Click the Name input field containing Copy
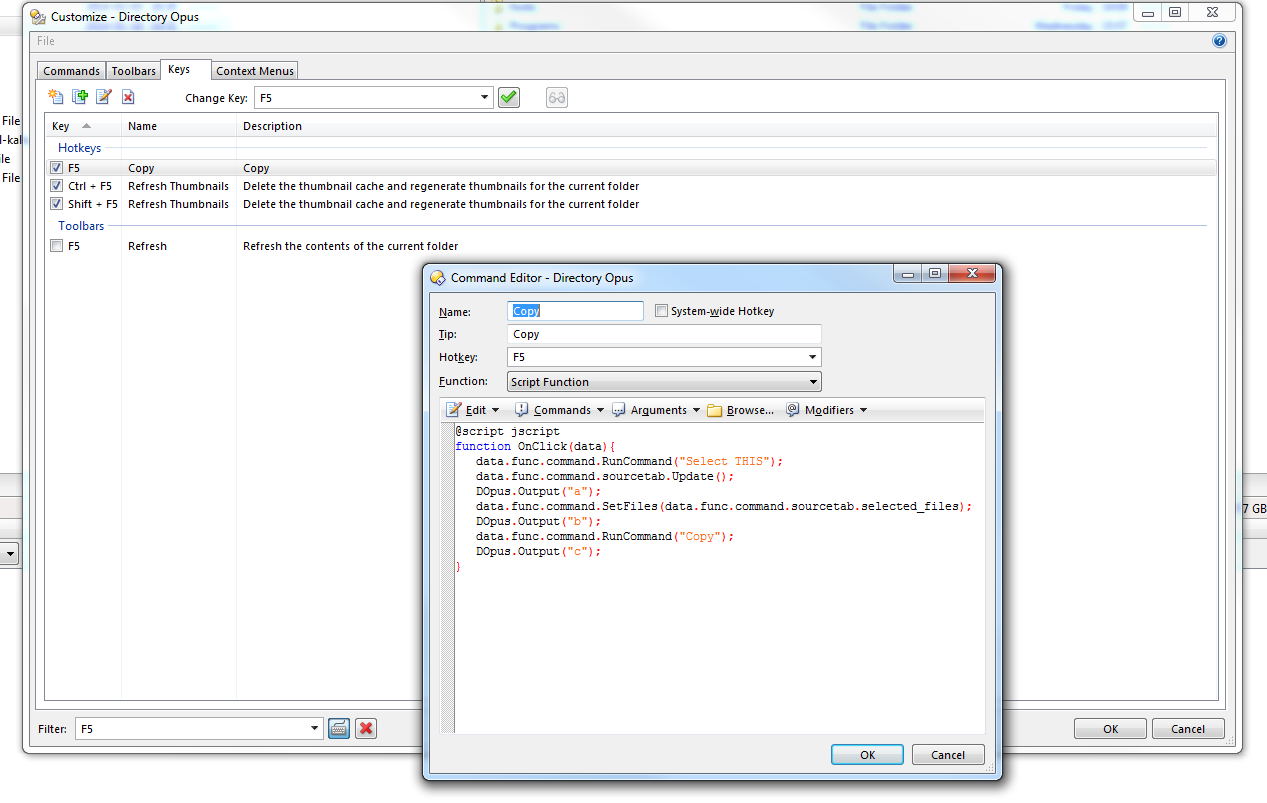Image resolution: width=1267 pixels, height=803 pixels. click(x=575, y=311)
